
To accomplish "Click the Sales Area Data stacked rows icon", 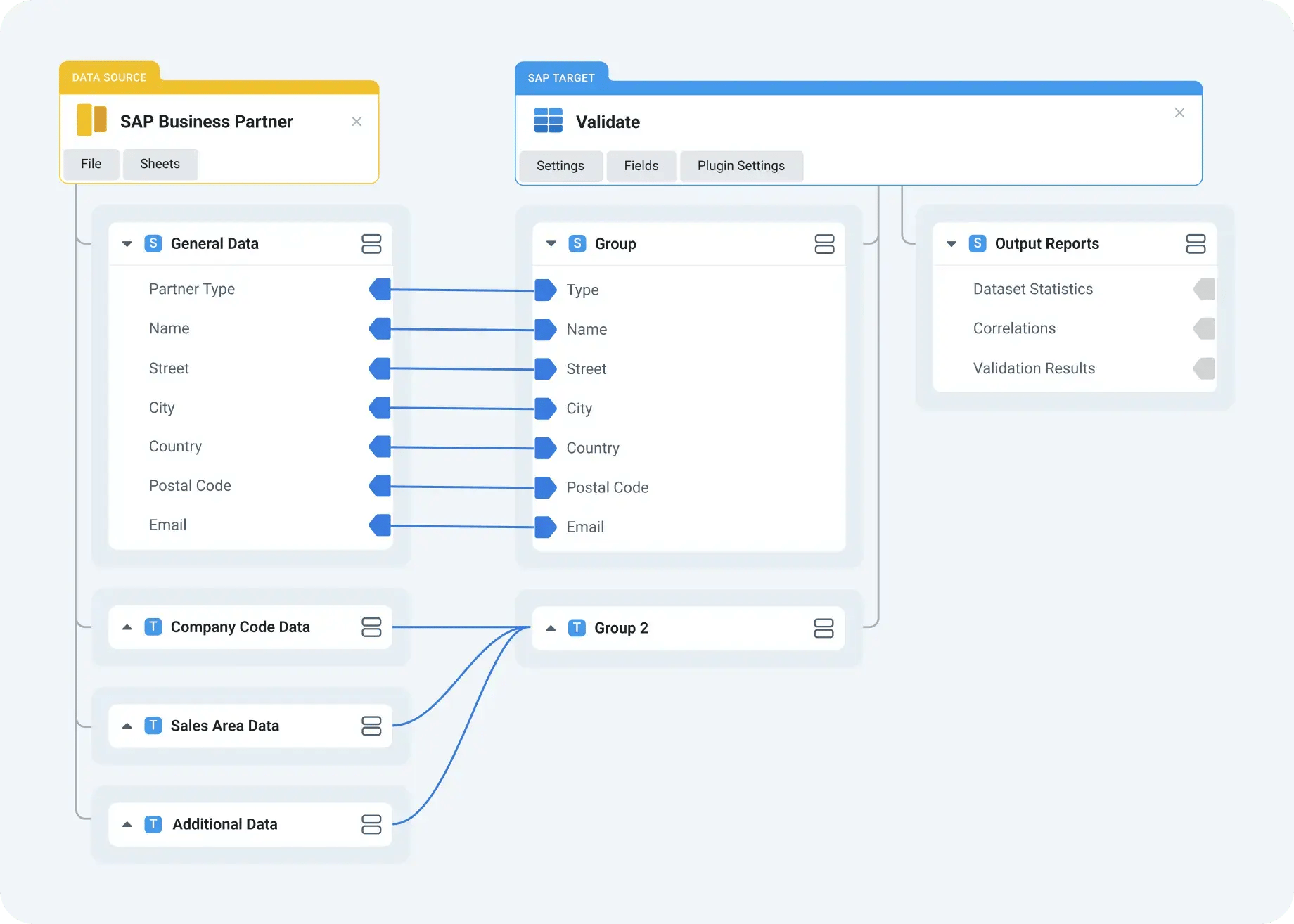I will tap(371, 726).
